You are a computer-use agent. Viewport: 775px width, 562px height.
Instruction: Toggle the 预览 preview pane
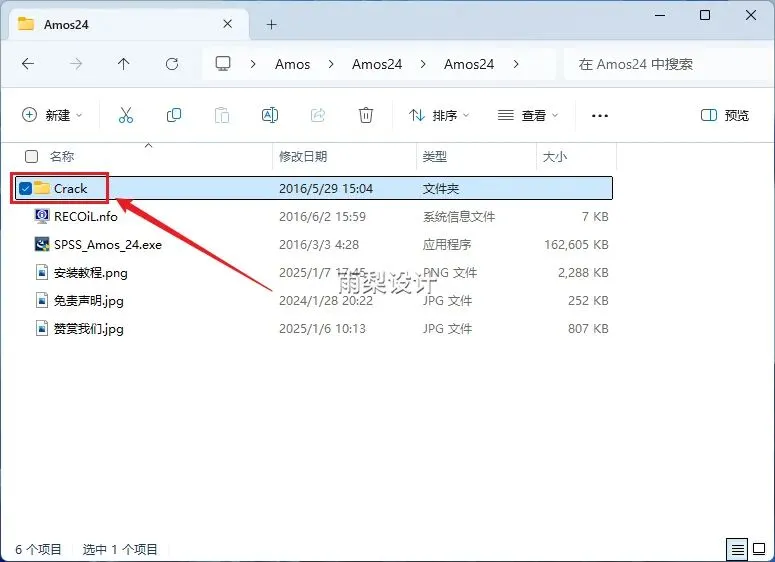point(725,115)
